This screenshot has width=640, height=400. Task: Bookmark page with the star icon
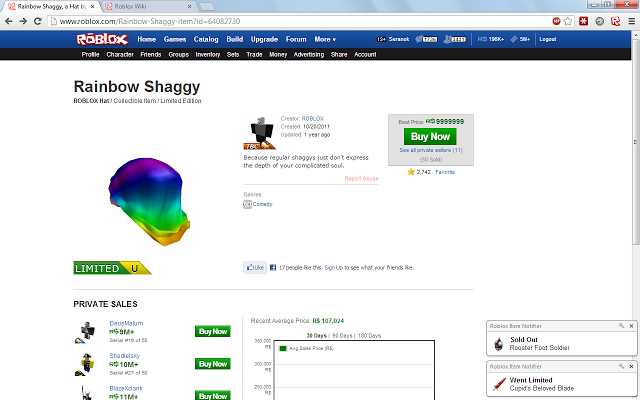tap(568, 21)
